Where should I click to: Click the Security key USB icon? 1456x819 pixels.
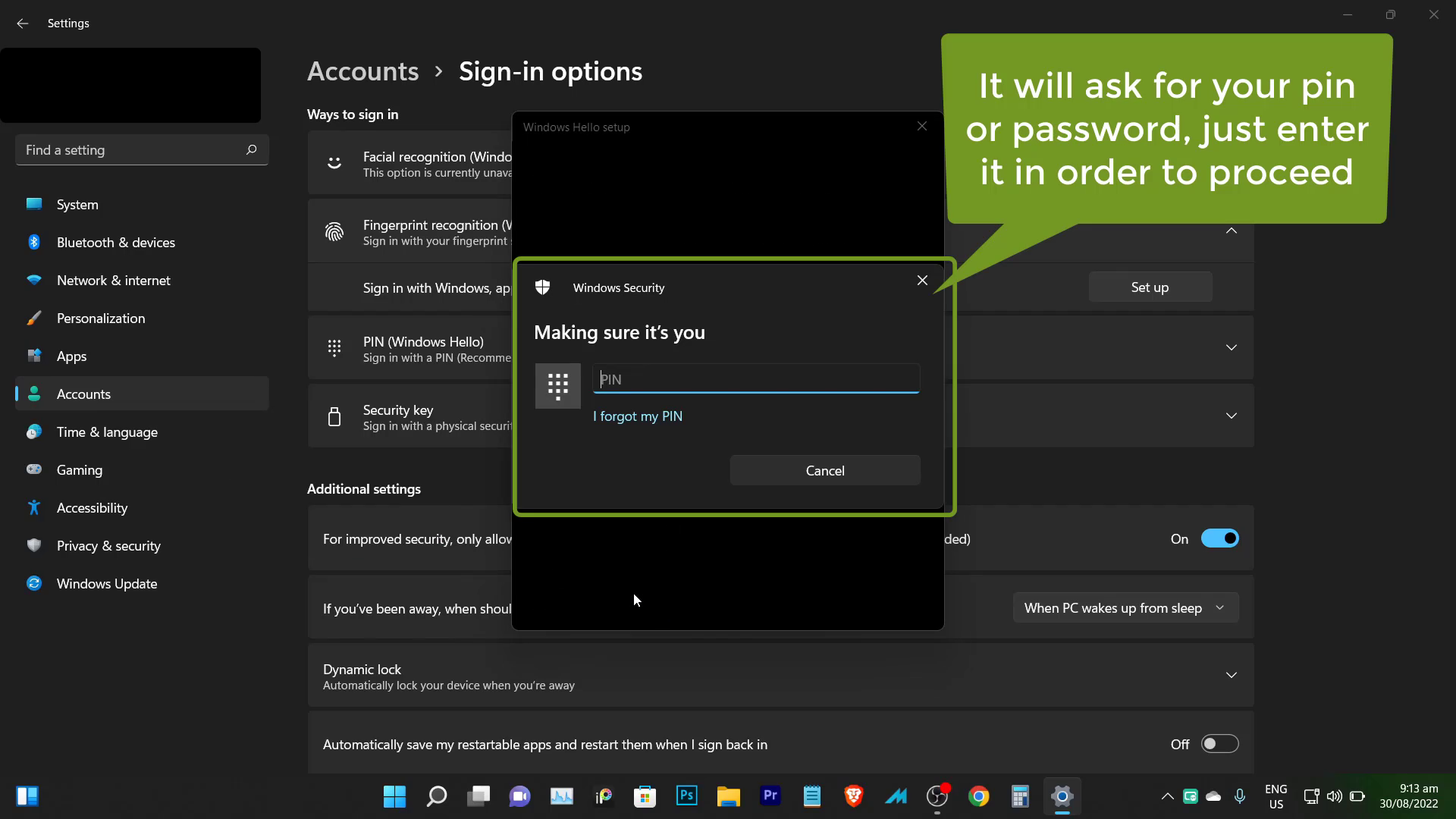coord(334,416)
